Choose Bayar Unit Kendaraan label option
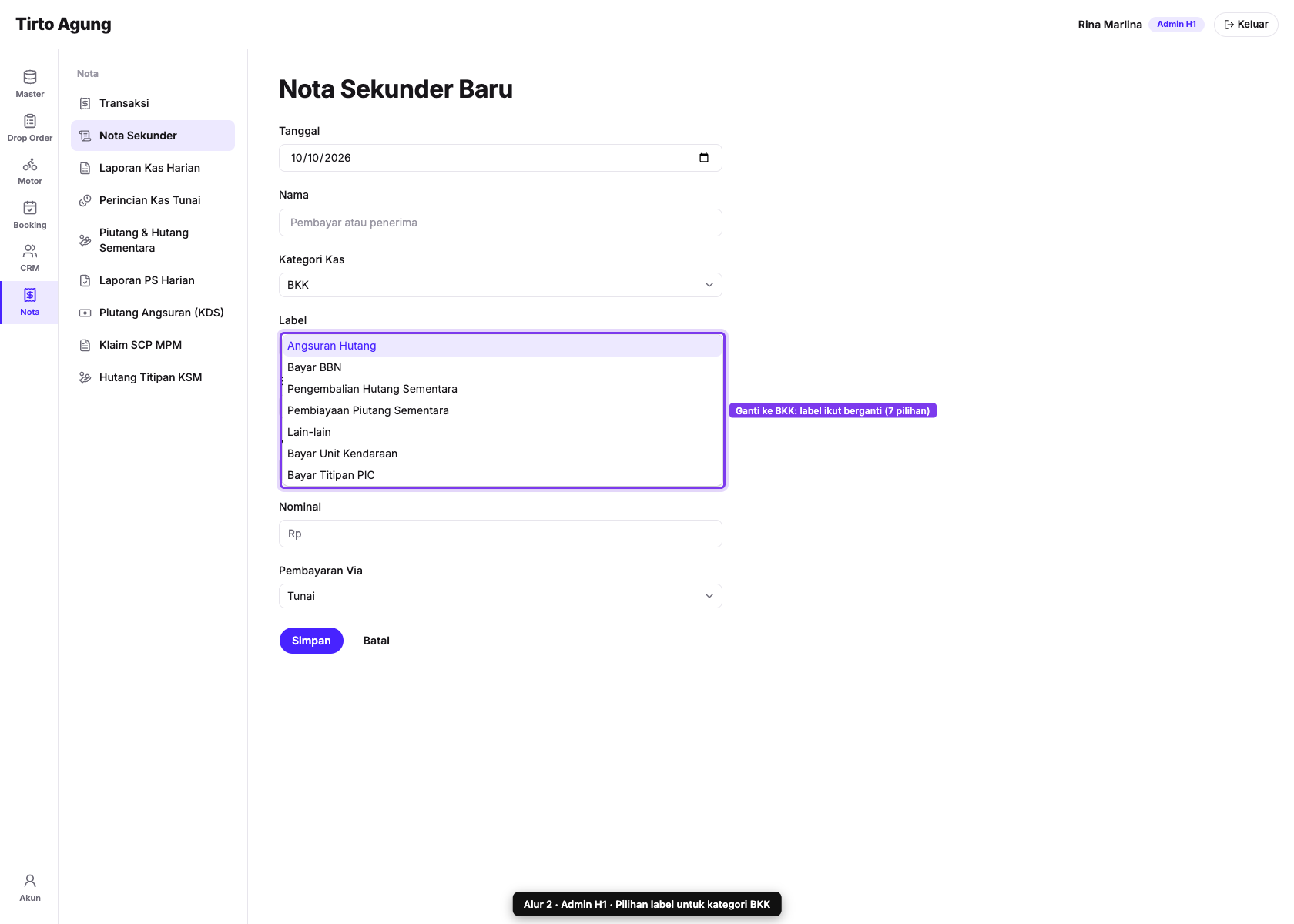The width and height of the screenshot is (1294, 924). pyautogui.click(x=501, y=454)
